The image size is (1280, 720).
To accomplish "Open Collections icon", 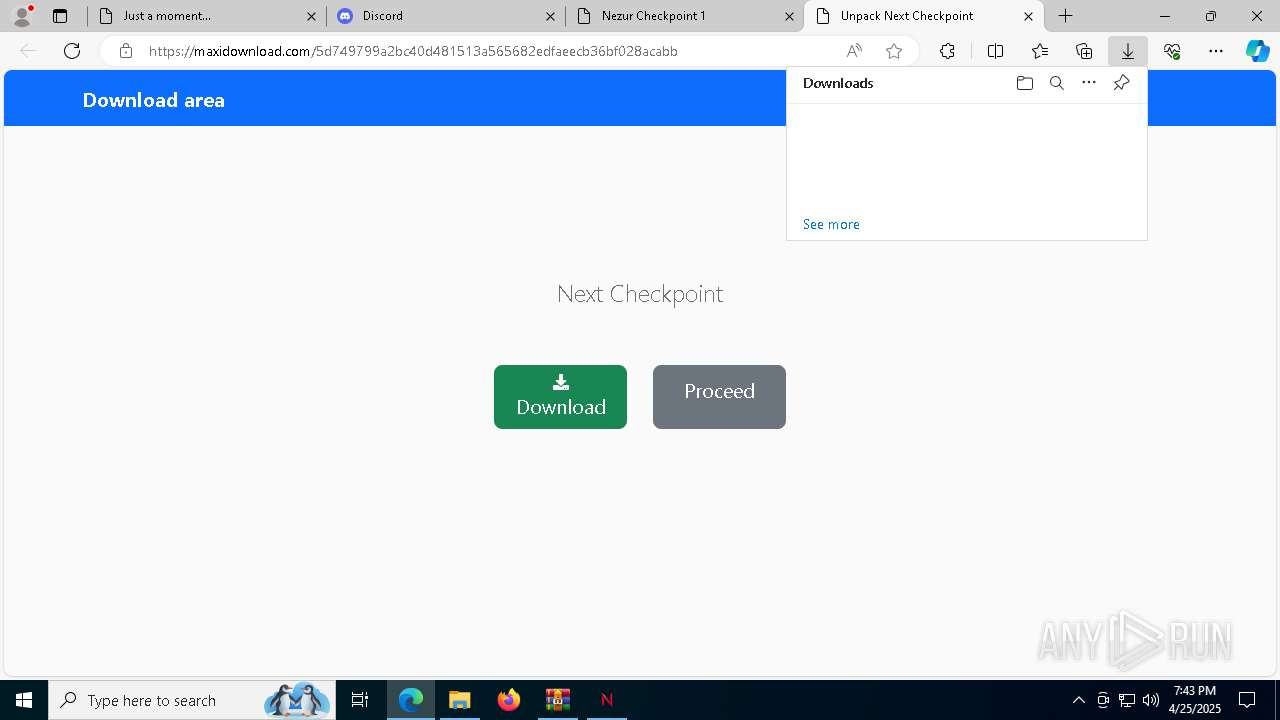I will click(x=1084, y=51).
